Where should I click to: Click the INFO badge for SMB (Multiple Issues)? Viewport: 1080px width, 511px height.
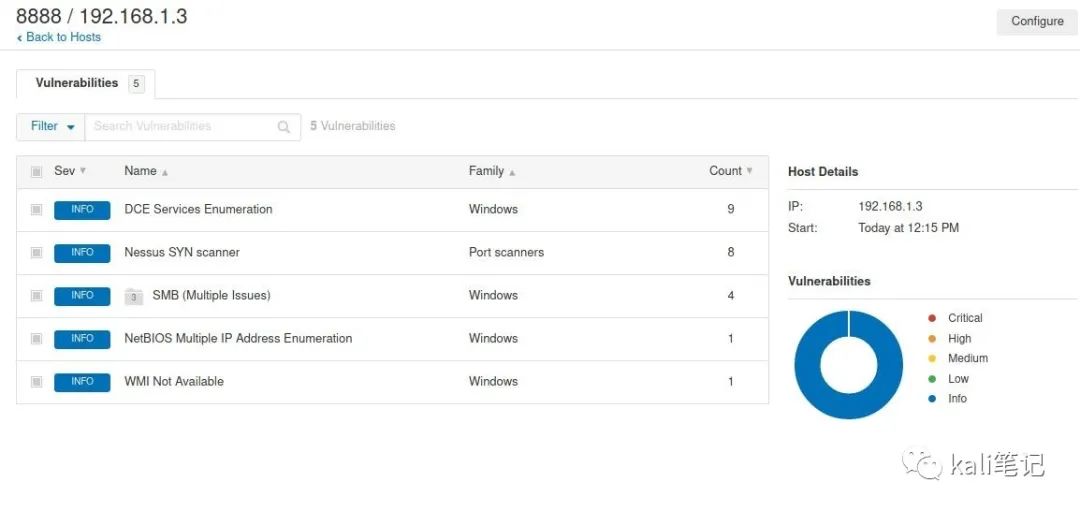pos(82,296)
